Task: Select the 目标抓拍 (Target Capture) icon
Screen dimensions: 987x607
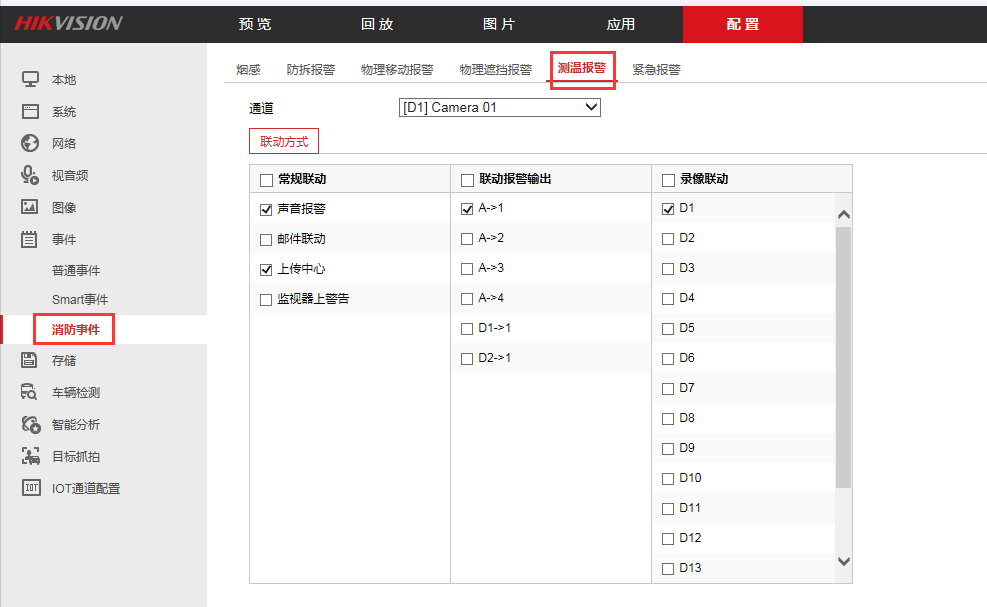Action: (x=28, y=456)
